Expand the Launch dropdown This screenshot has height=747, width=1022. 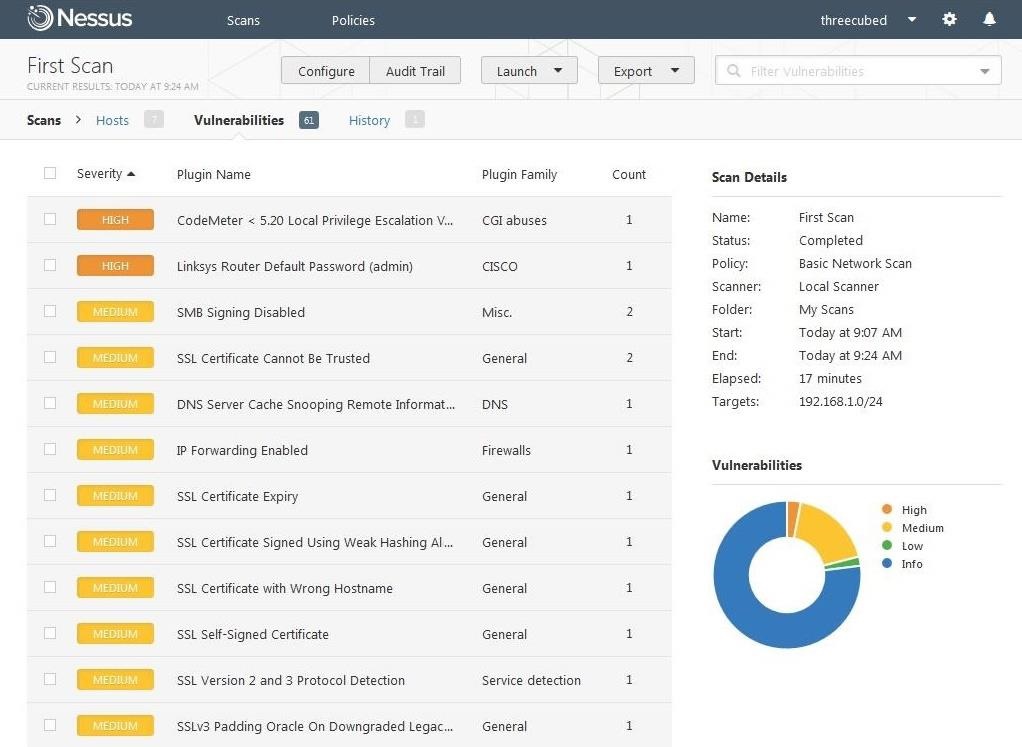tap(529, 71)
